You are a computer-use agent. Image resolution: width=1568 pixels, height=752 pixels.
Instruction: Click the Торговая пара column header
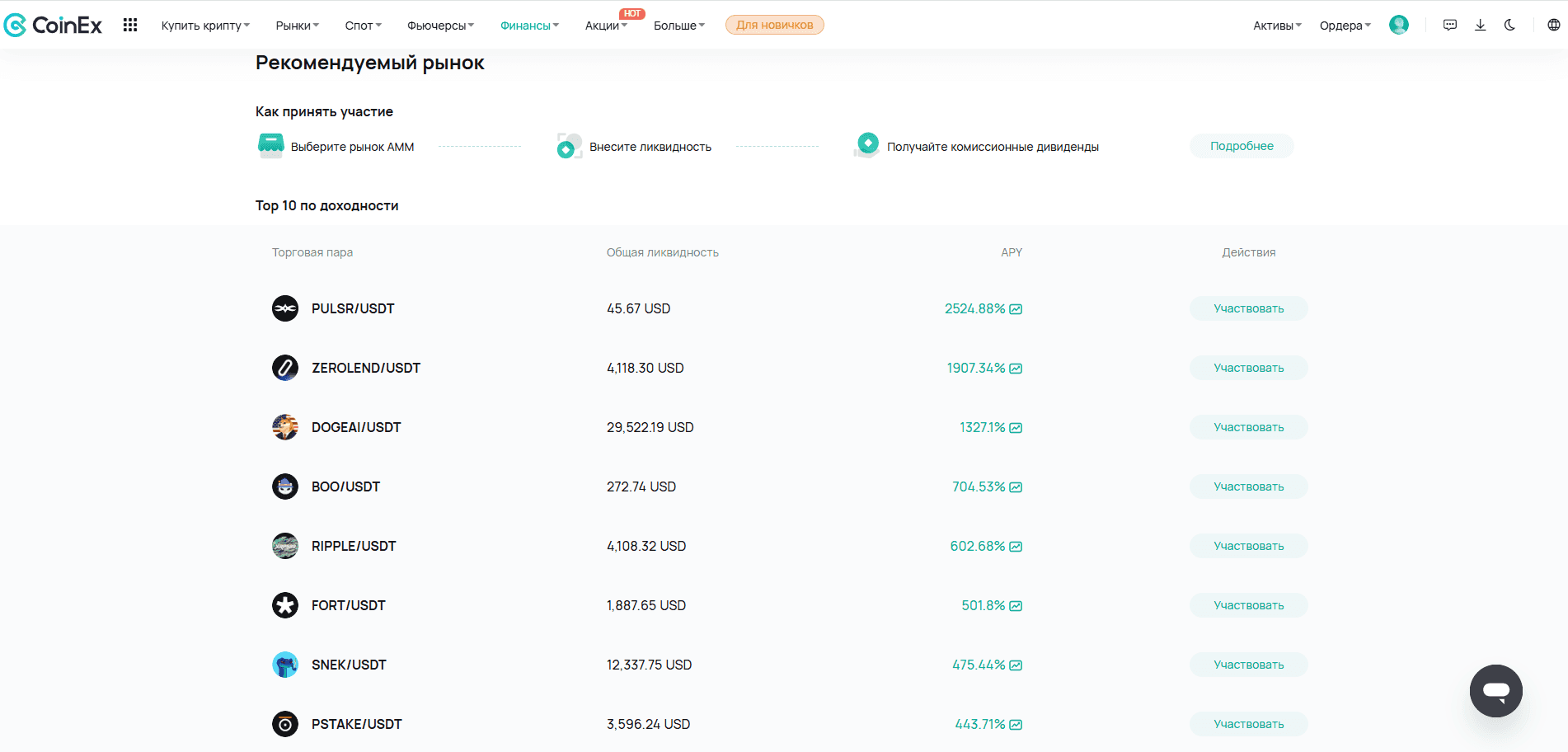312,252
